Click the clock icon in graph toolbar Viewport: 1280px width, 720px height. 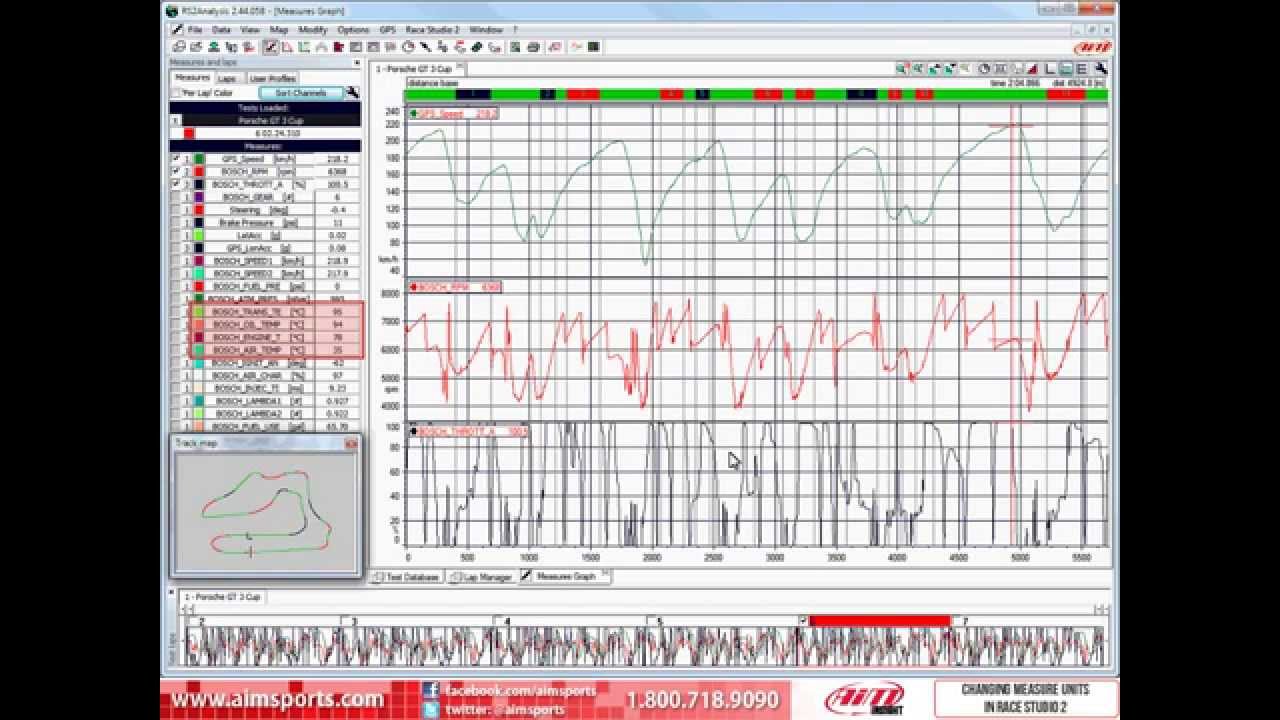click(x=984, y=69)
